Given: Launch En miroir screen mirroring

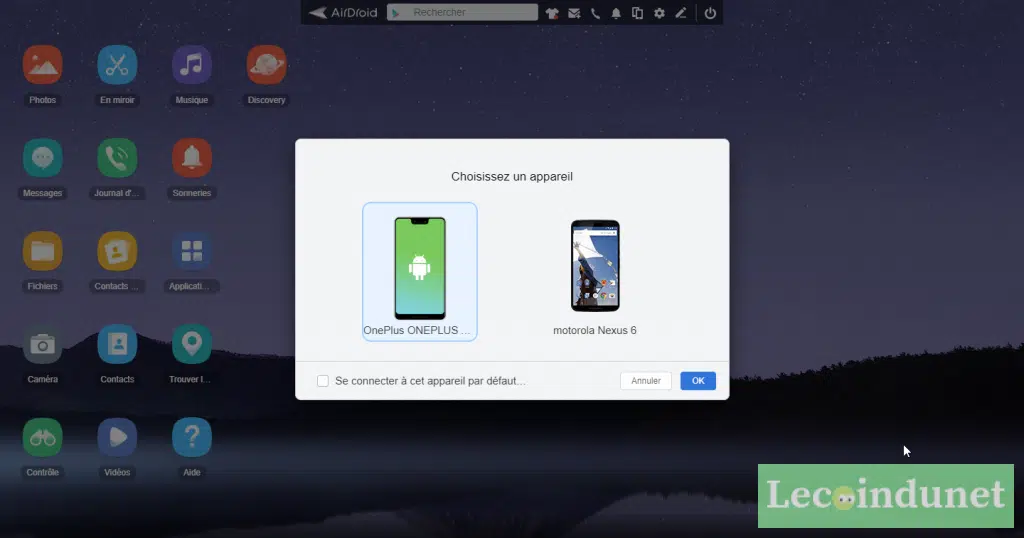Looking at the screenshot, I should click(x=117, y=65).
